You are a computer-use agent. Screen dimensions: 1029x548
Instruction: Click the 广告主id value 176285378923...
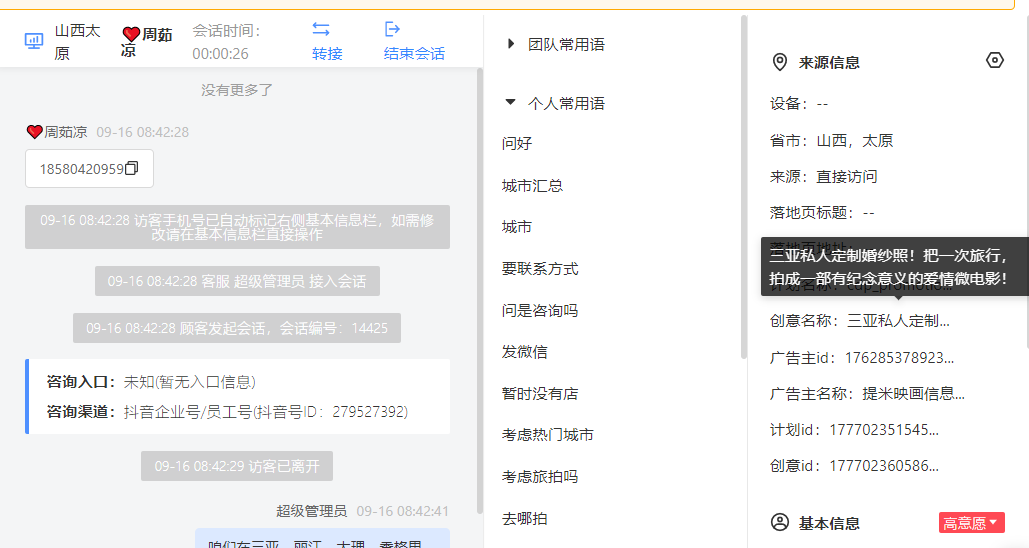(x=899, y=358)
